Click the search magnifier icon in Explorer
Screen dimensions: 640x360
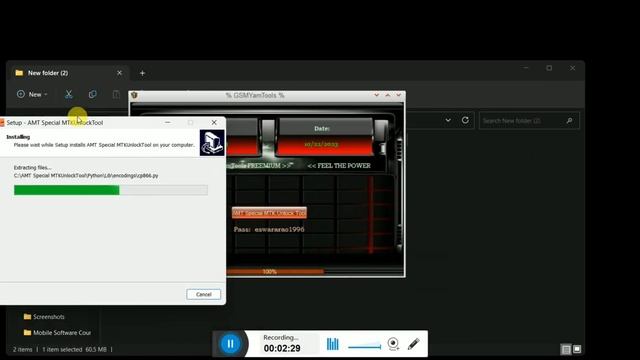click(x=569, y=121)
